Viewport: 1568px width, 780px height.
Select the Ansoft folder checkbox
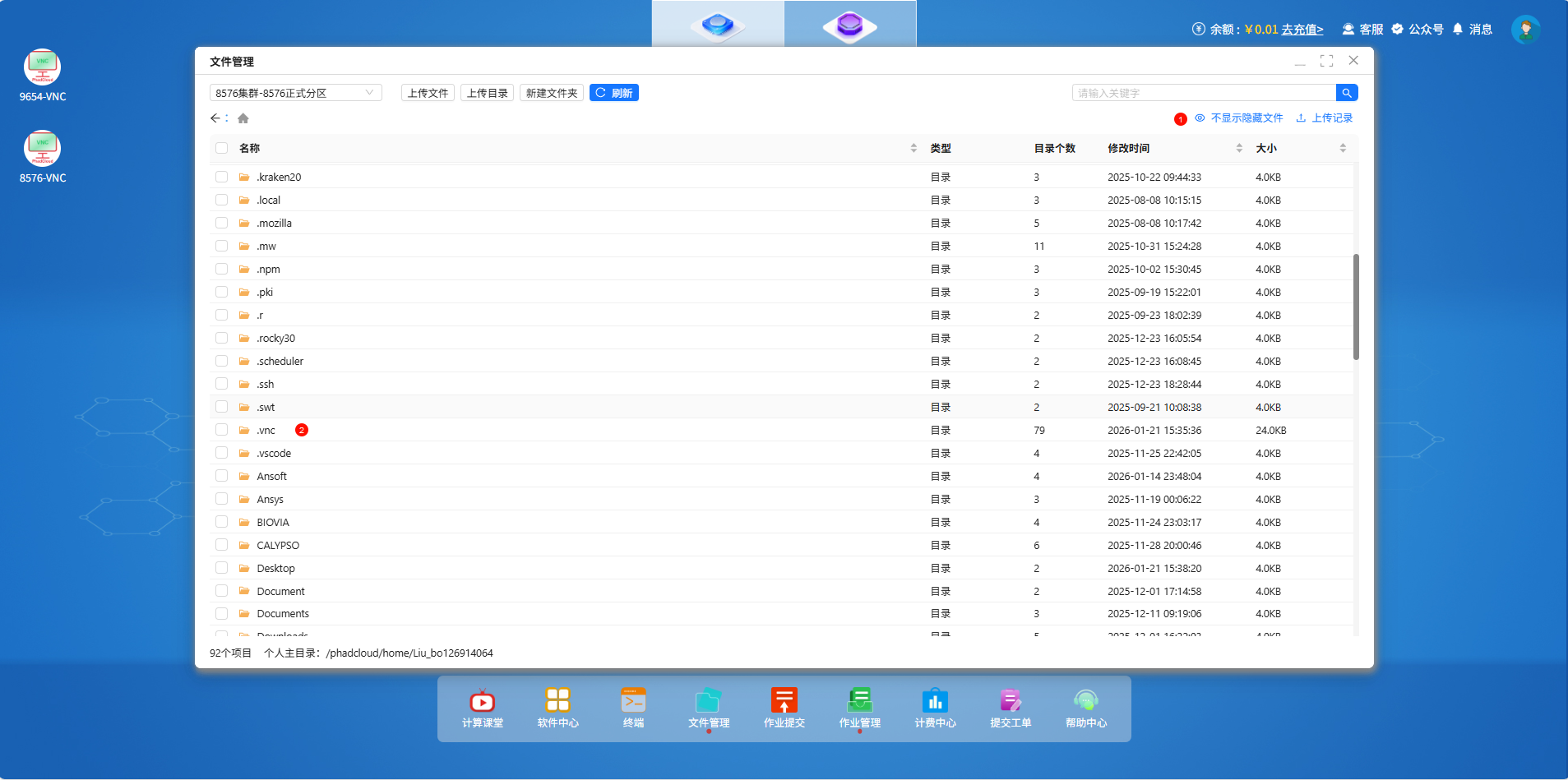pos(221,476)
